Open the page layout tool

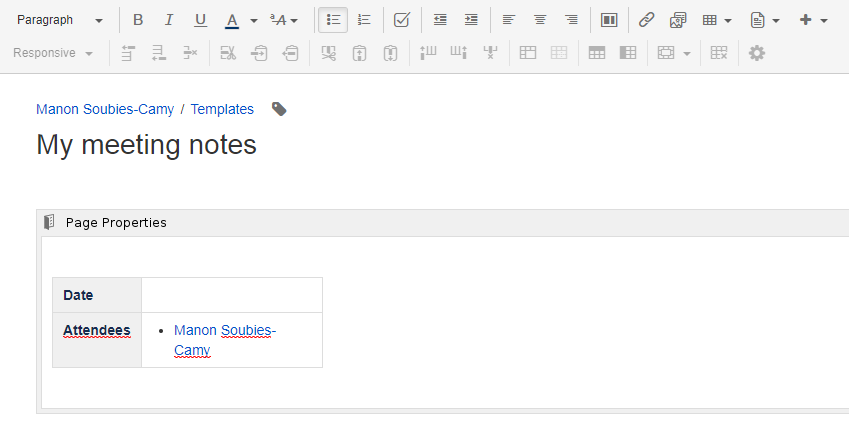pyautogui.click(x=609, y=20)
